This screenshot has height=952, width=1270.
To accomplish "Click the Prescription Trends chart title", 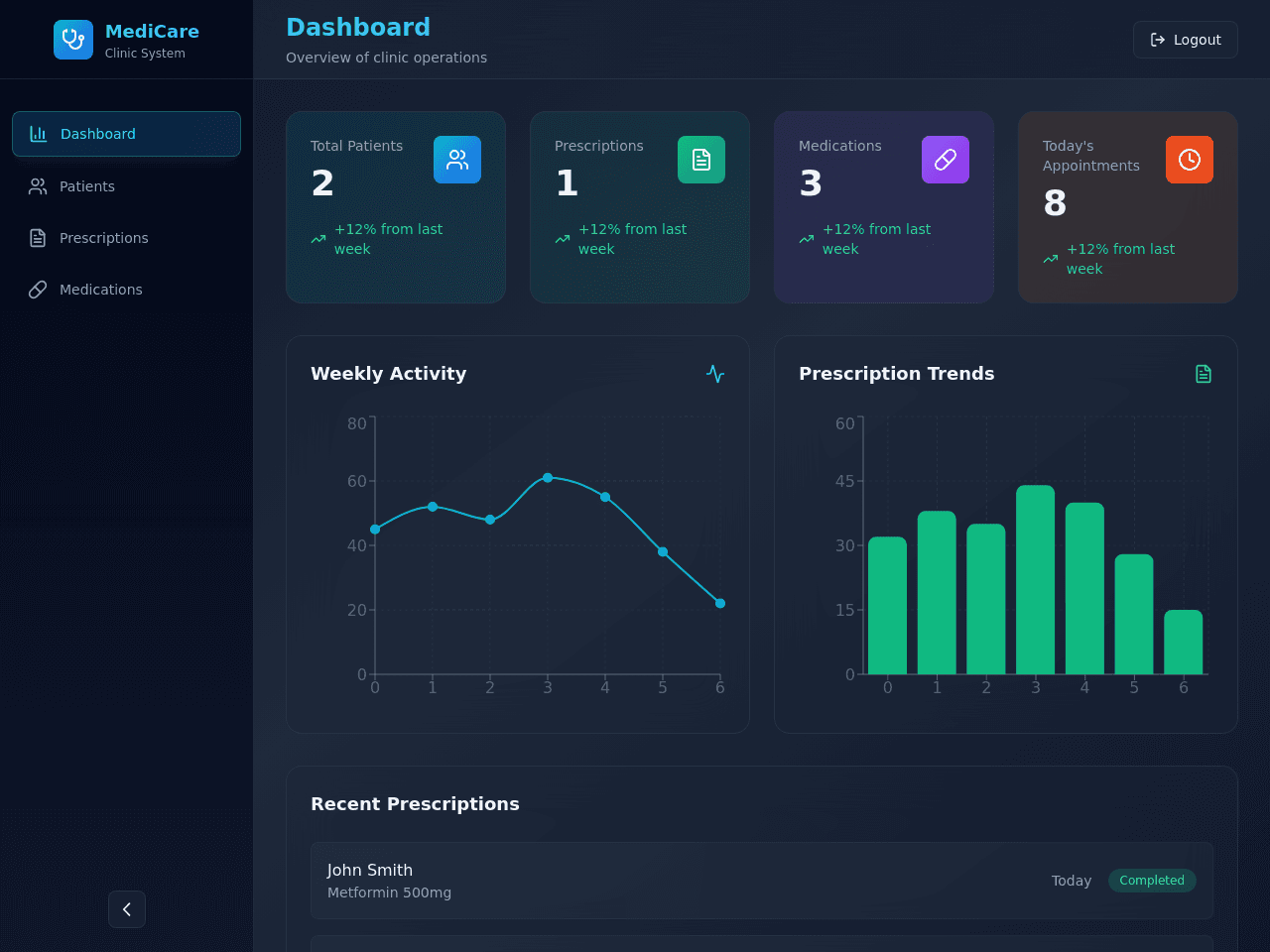I will (x=897, y=374).
